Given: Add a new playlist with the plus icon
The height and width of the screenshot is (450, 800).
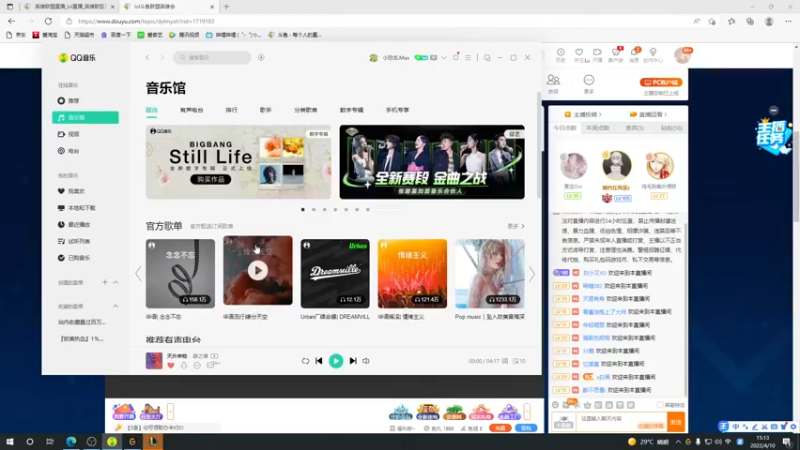Looking at the screenshot, I should [x=105, y=282].
